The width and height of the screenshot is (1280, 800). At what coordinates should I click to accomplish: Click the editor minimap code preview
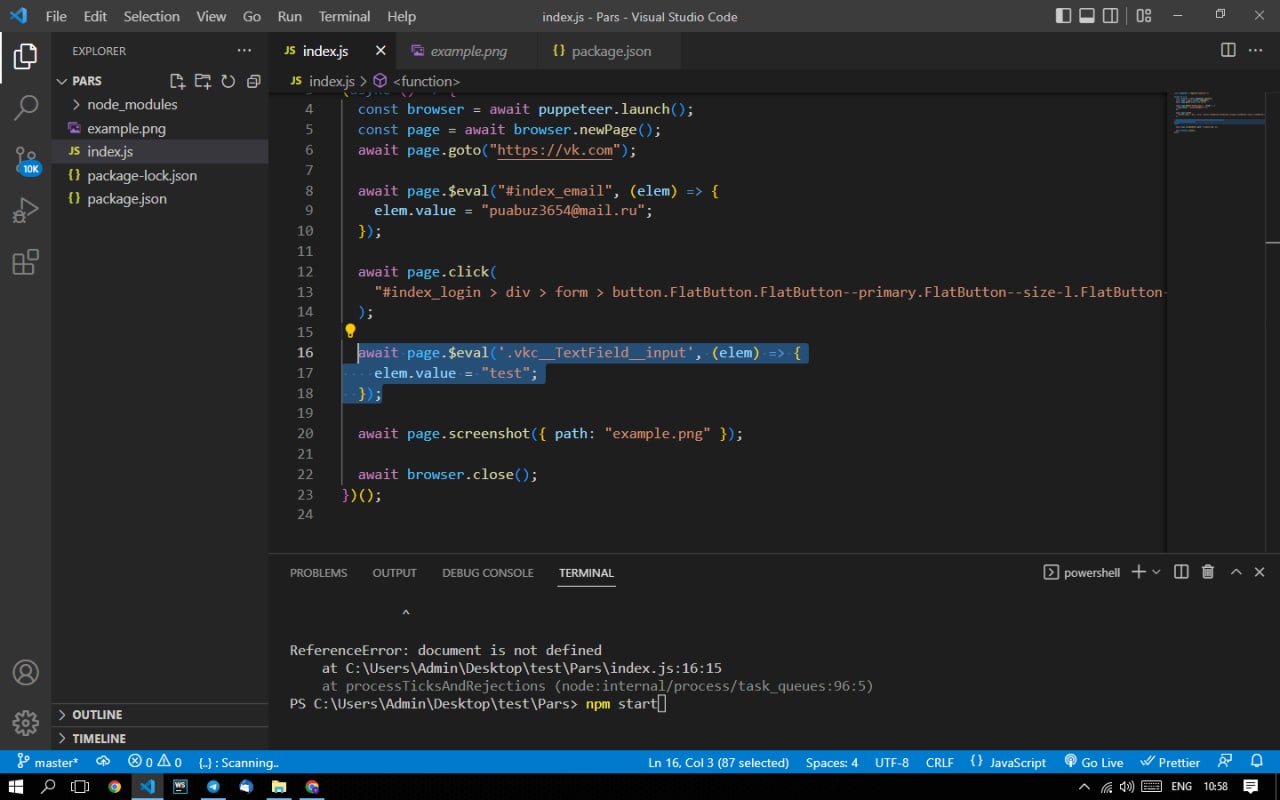tap(1216, 114)
